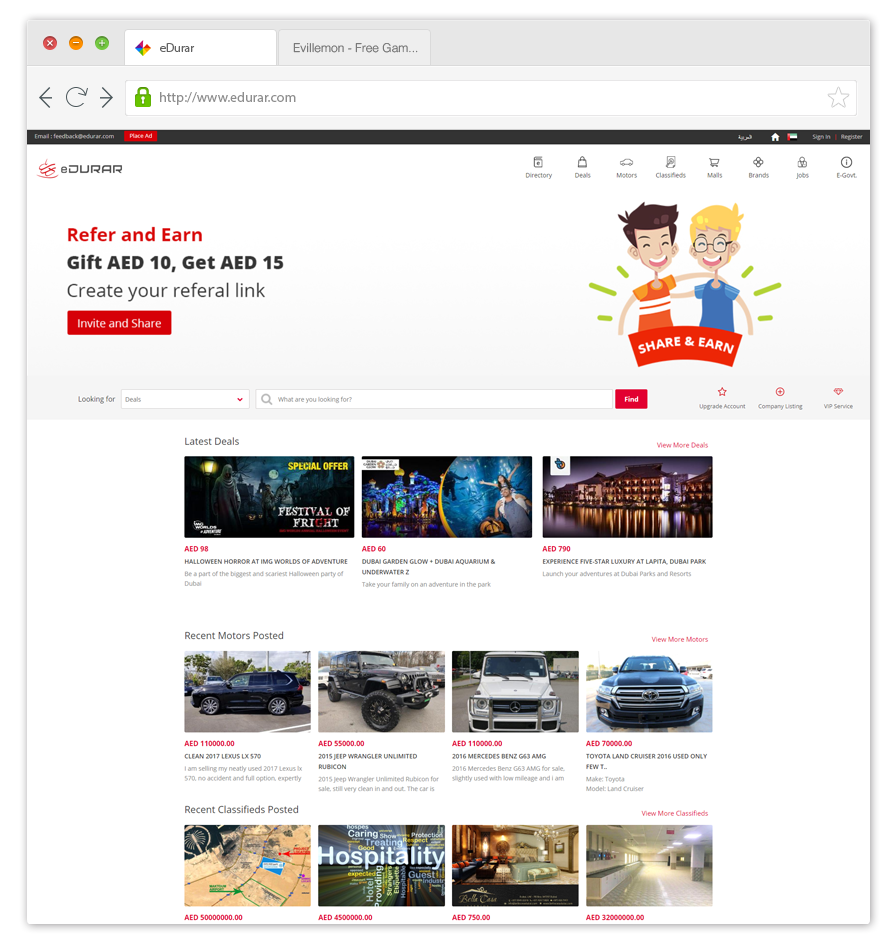
Task: Select the Motors car icon
Action: coord(627,163)
